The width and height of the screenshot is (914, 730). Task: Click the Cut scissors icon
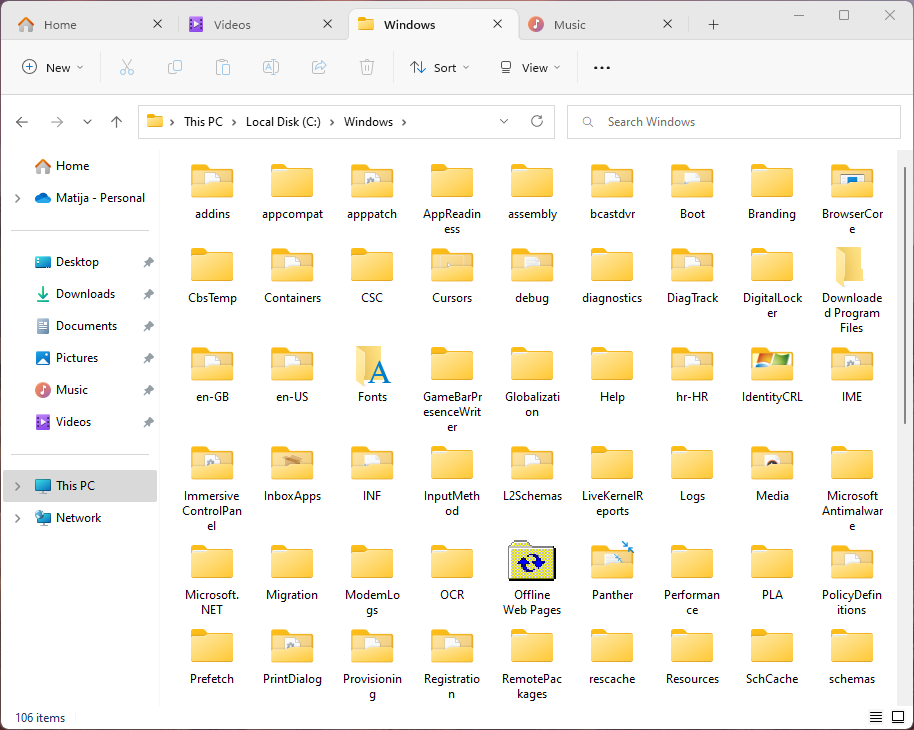[x=126, y=68]
